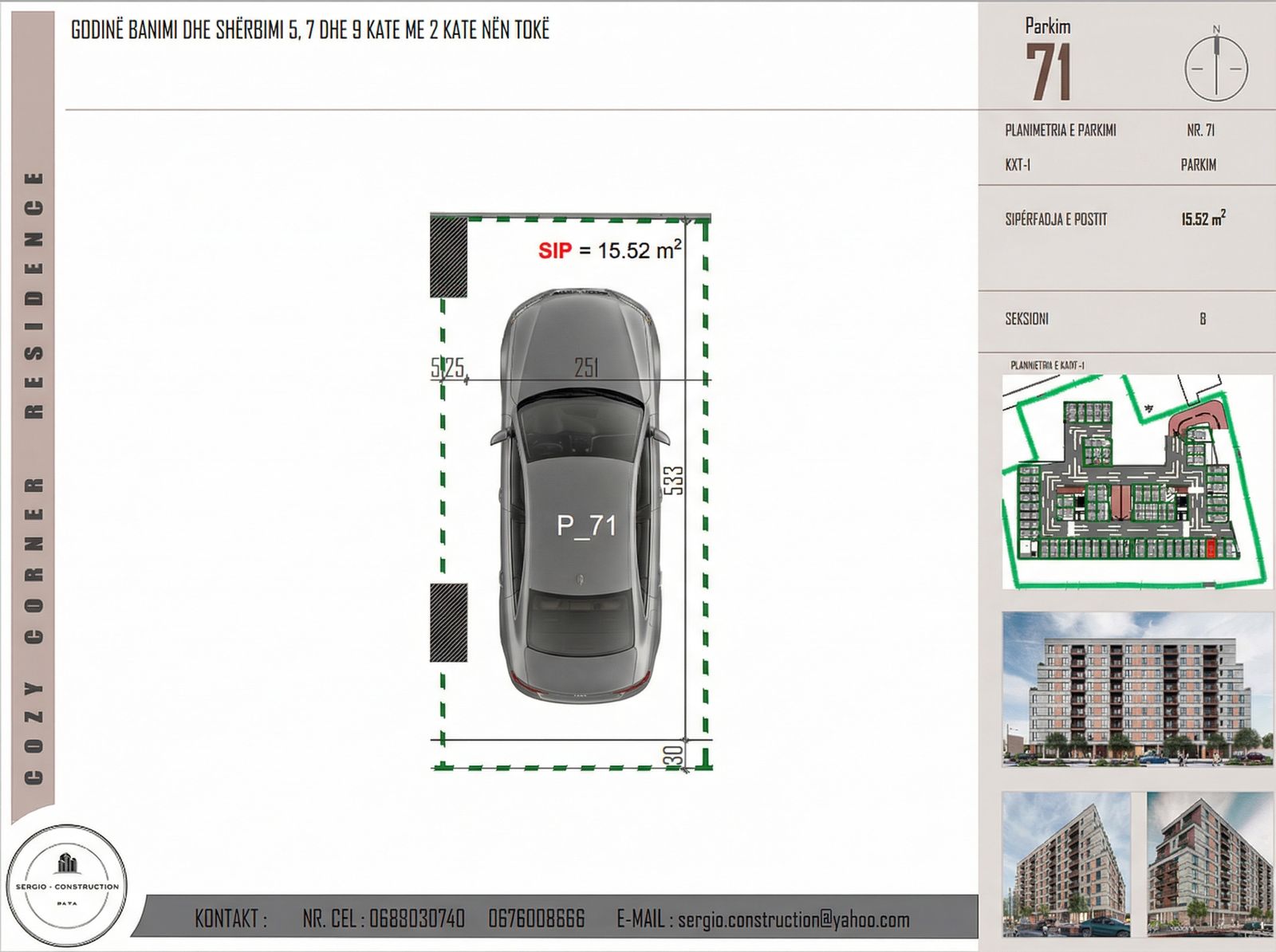This screenshot has width=1276, height=952.
Task: Open the bottom-right building render image
Action: click(1210, 863)
